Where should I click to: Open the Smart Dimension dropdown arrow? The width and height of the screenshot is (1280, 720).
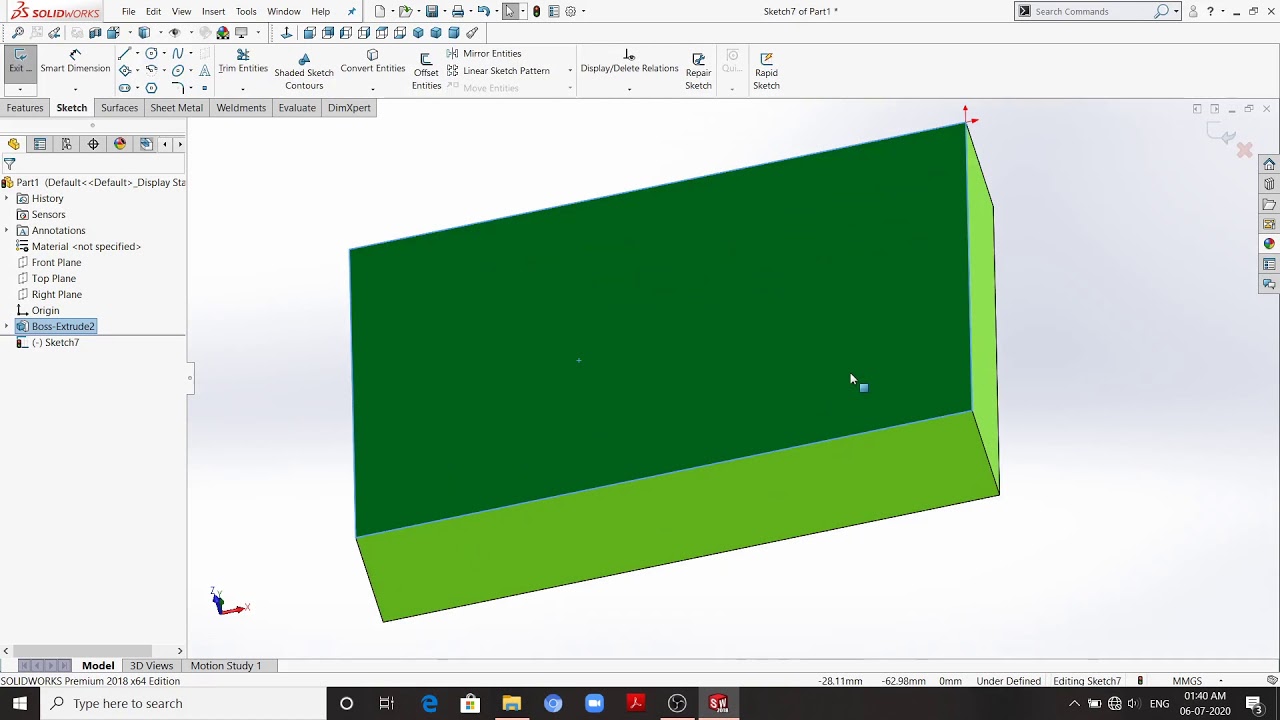tap(75, 88)
